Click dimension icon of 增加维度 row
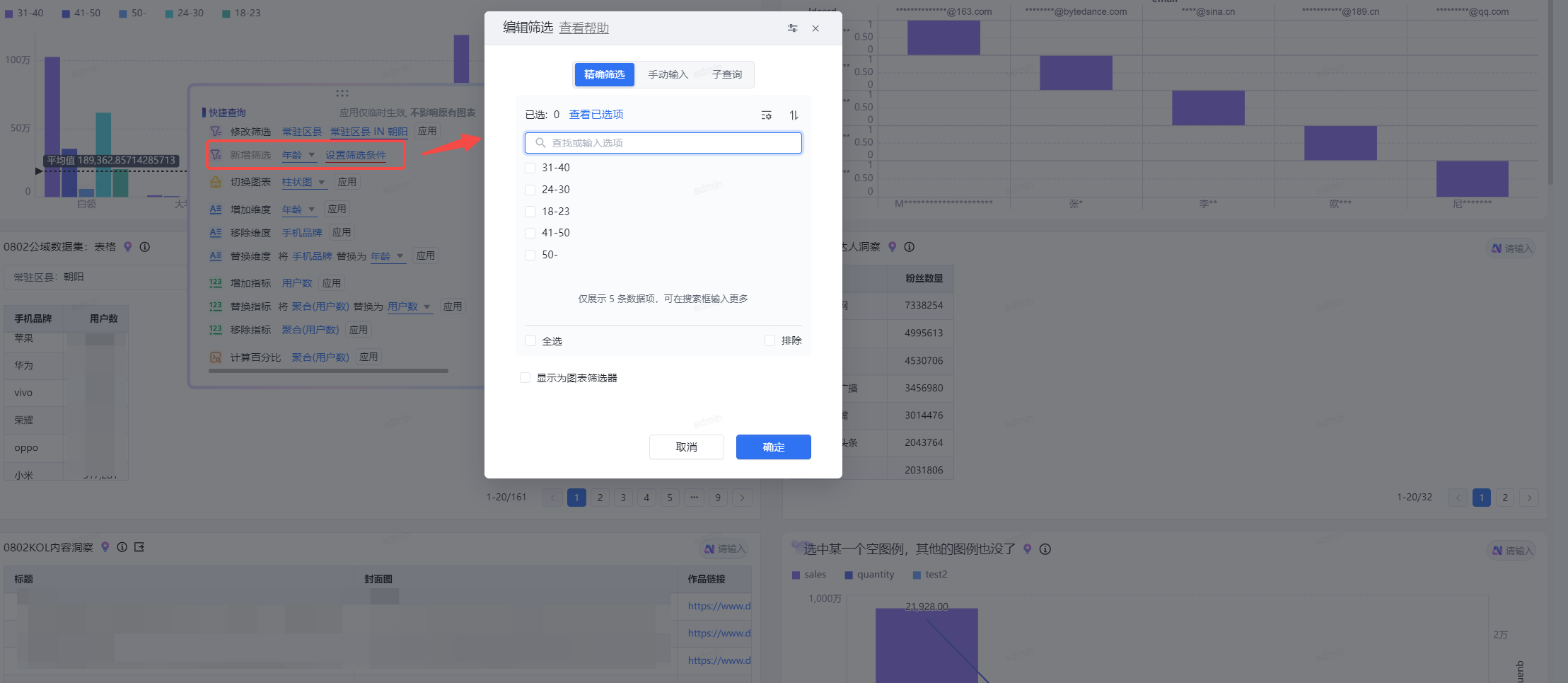This screenshot has width=1568, height=683. point(216,209)
